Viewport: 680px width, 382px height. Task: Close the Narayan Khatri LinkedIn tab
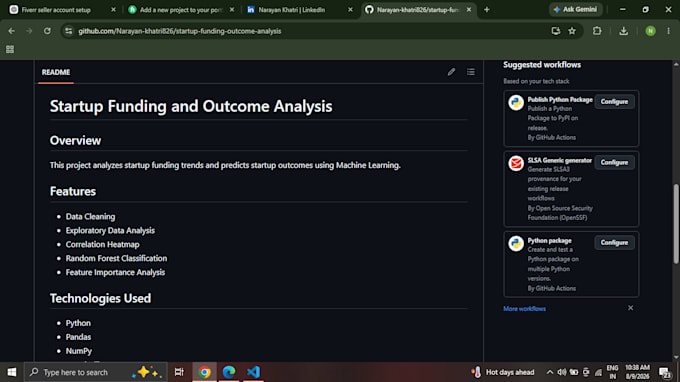coord(350,10)
